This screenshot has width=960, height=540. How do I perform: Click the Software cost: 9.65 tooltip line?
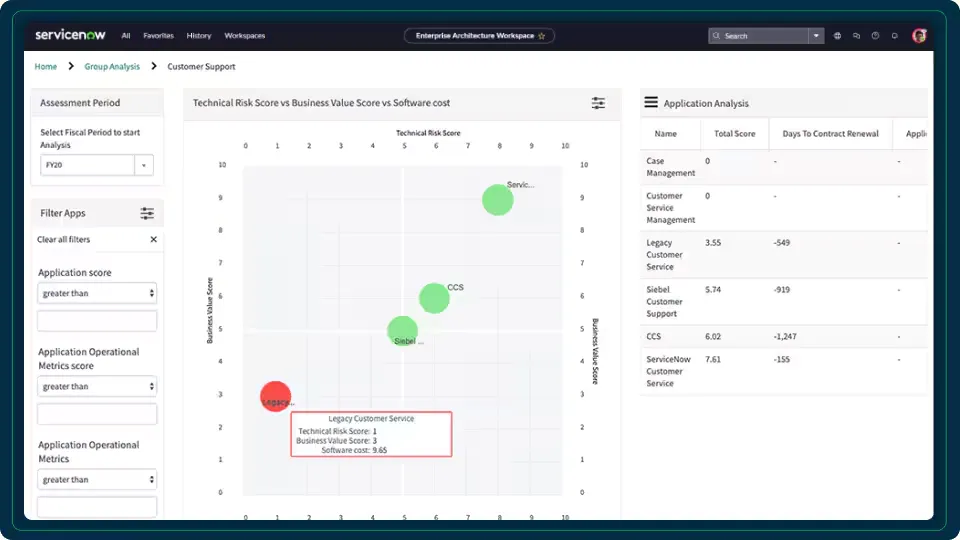[x=354, y=450]
